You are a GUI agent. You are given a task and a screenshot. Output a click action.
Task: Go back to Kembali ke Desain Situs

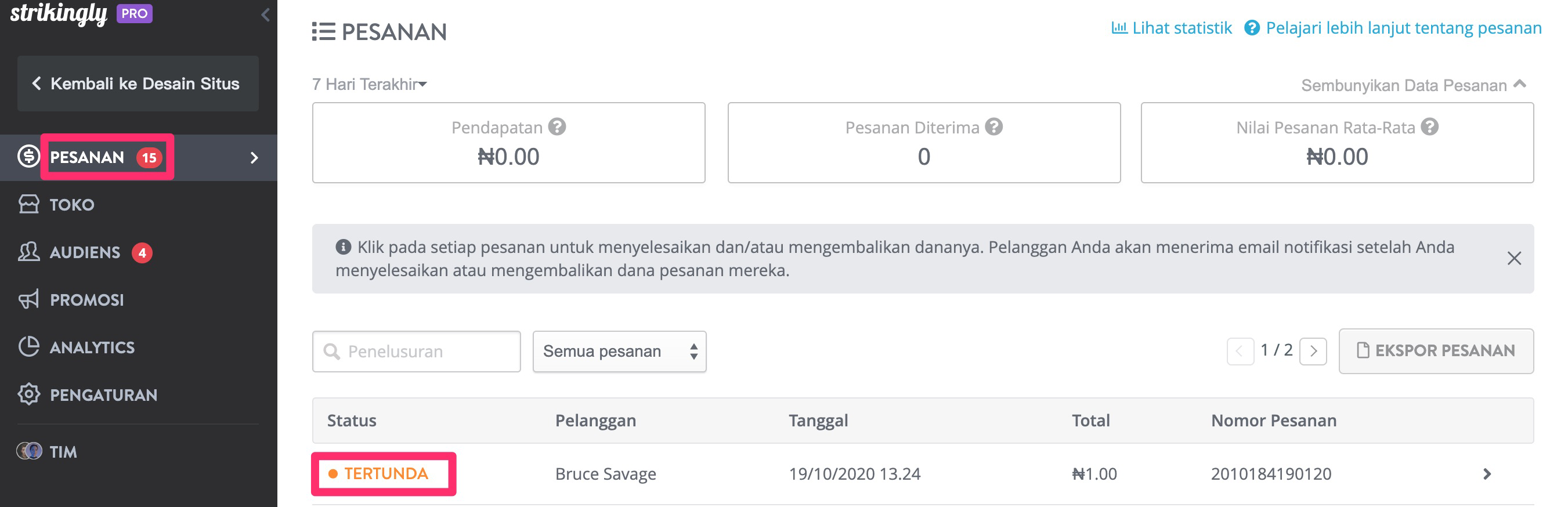coord(138,84)
